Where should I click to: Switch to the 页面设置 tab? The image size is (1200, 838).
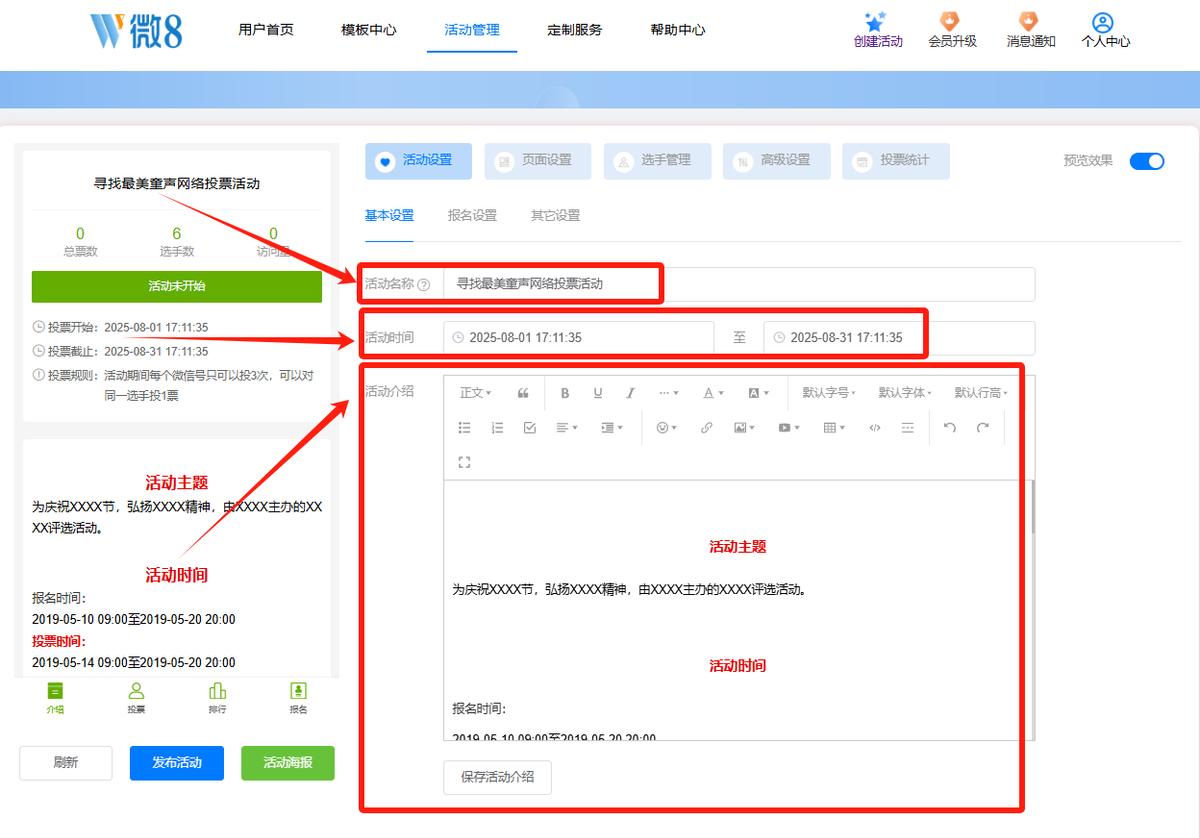[538, 161]
